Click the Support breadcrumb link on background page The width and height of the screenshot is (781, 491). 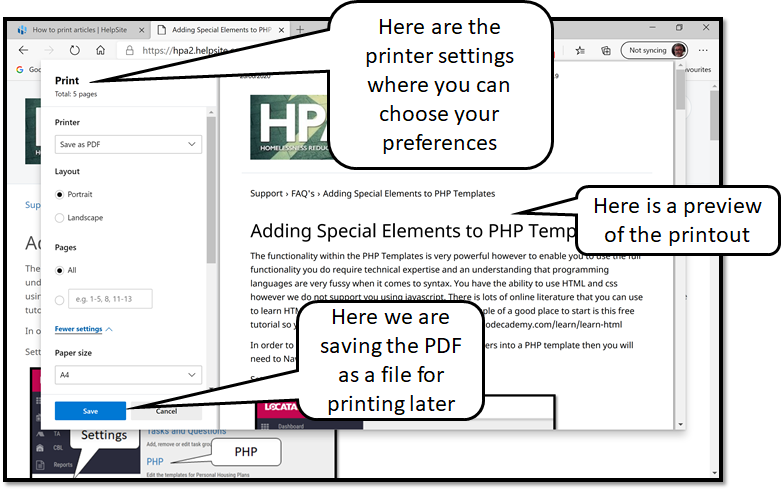point(33,205)
